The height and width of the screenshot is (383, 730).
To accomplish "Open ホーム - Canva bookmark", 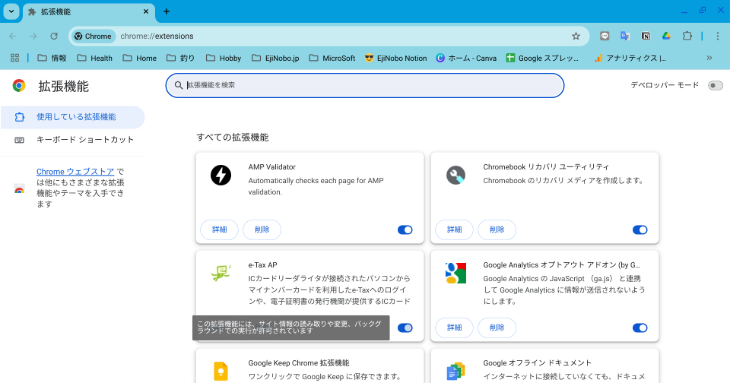I will (x=466, y=58).
